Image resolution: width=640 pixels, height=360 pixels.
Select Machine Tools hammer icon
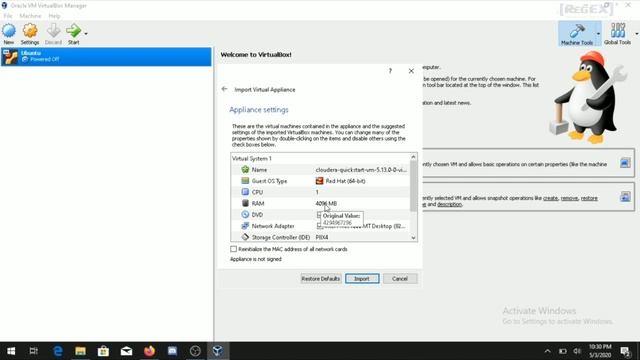(x=577, y=31)
